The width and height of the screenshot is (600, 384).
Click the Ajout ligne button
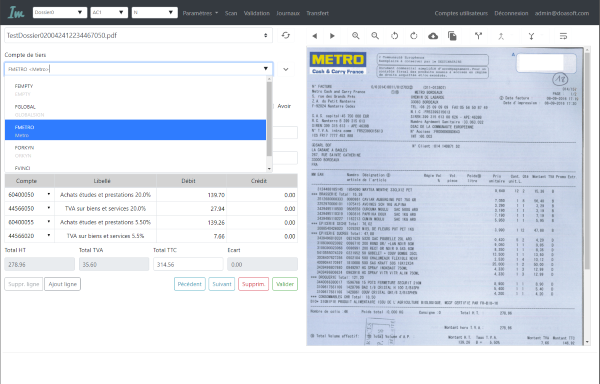[63, 284]
